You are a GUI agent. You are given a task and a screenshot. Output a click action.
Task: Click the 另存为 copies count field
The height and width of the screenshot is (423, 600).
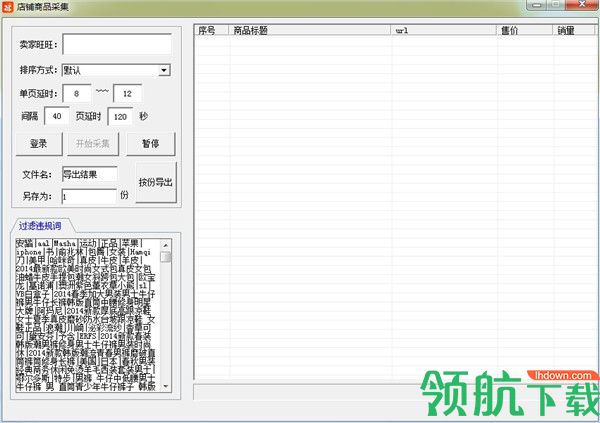[89, 196]
